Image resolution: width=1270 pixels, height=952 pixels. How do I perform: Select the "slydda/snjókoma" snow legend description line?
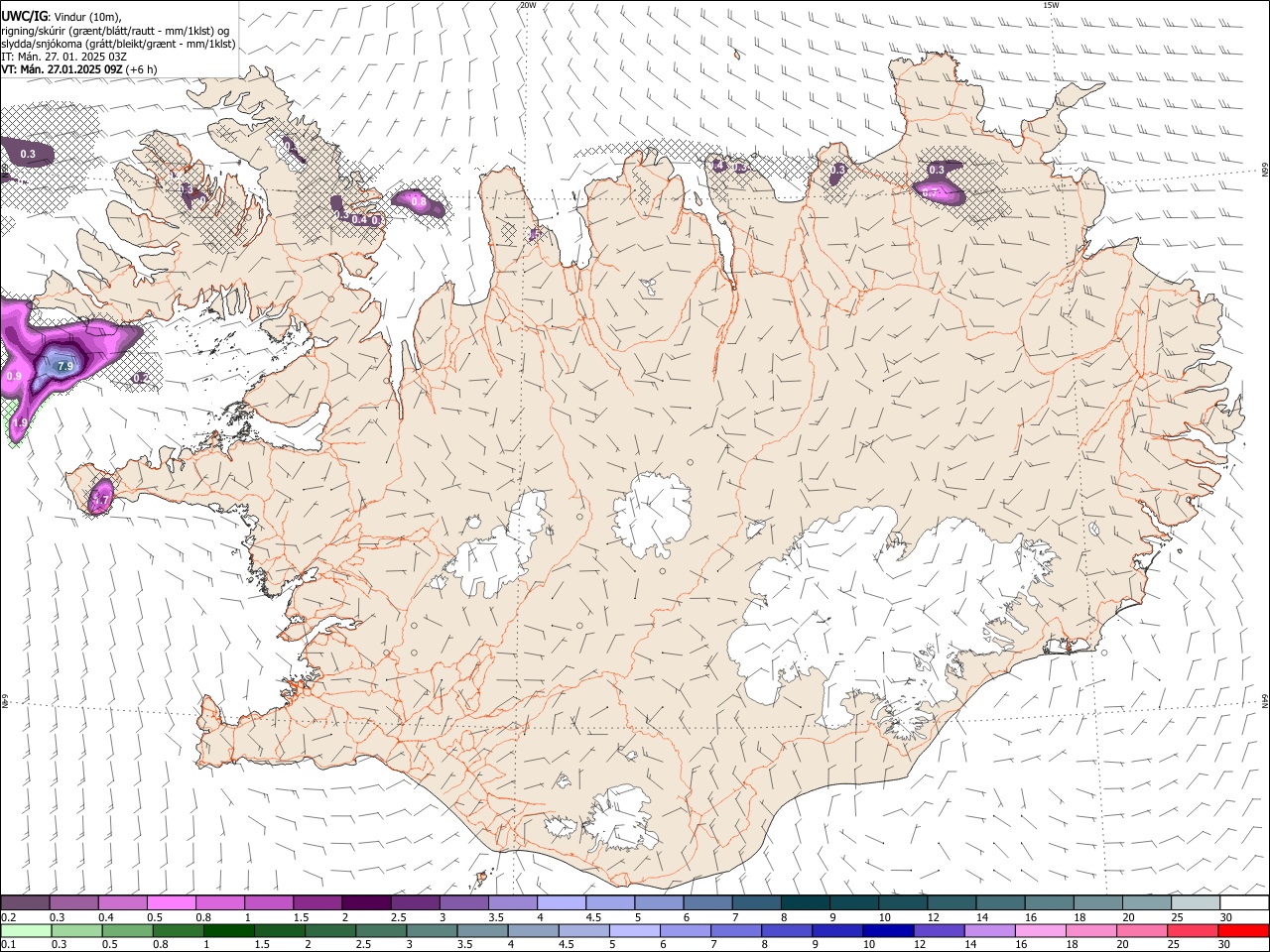[x=118, y=44]
